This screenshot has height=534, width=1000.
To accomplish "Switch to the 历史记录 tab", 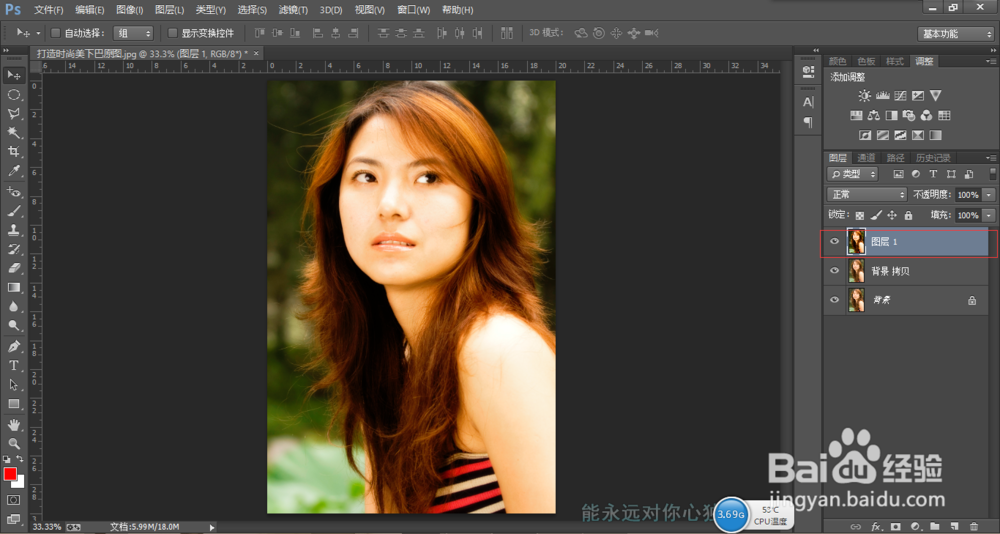I will coord(933,158).
